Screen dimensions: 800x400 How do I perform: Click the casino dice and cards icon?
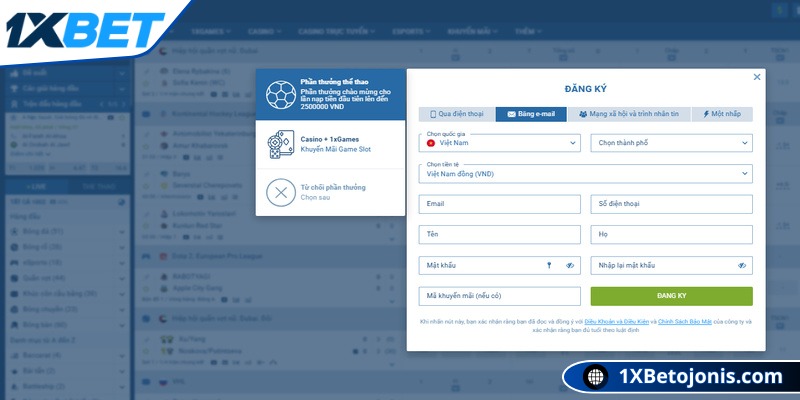[x=281, y=144]
